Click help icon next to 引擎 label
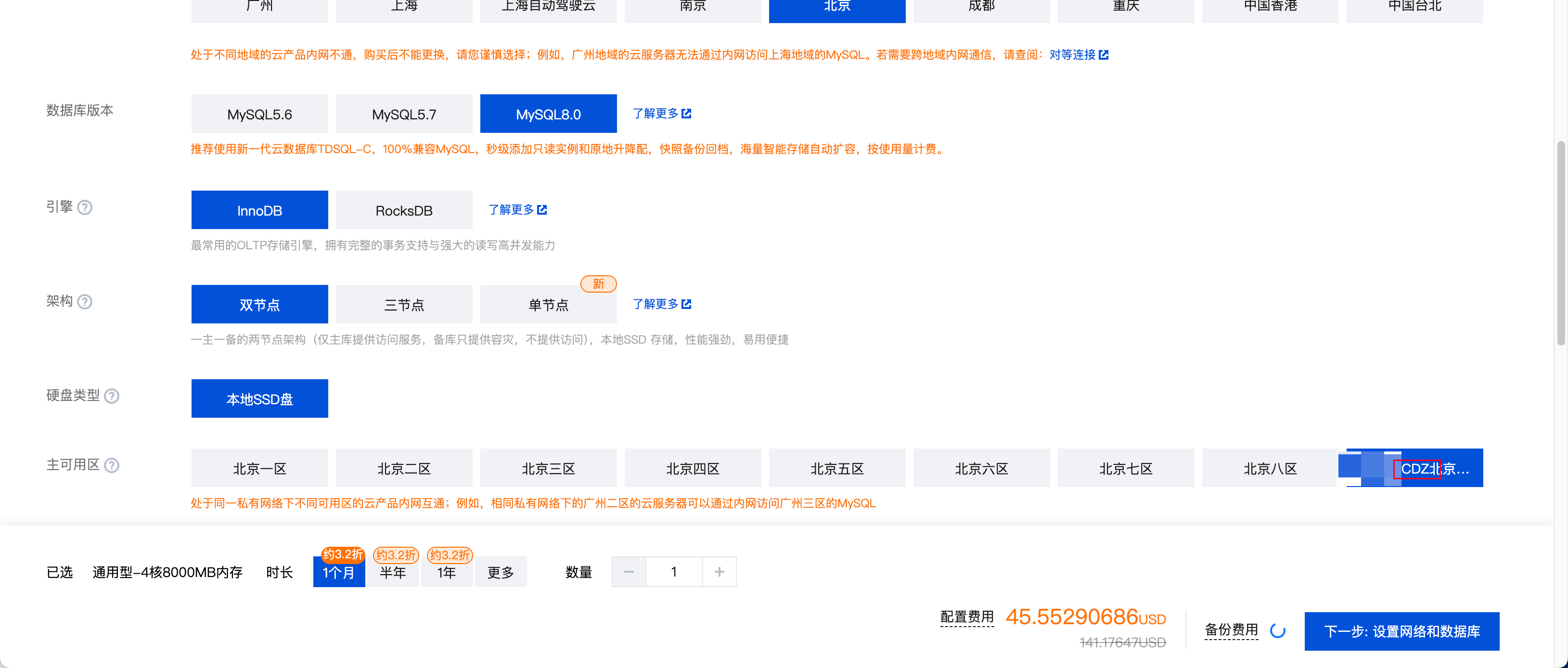Screen dimensions: 1568x668 [85, 207]
